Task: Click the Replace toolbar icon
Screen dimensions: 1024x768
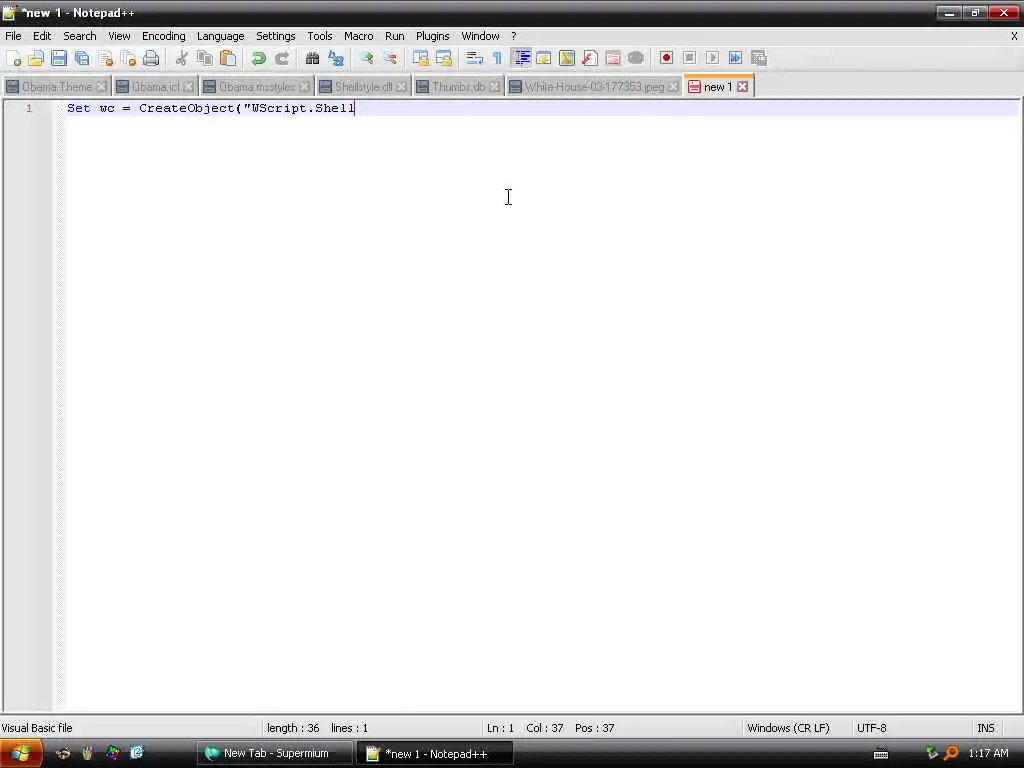Action: [336, 58]
